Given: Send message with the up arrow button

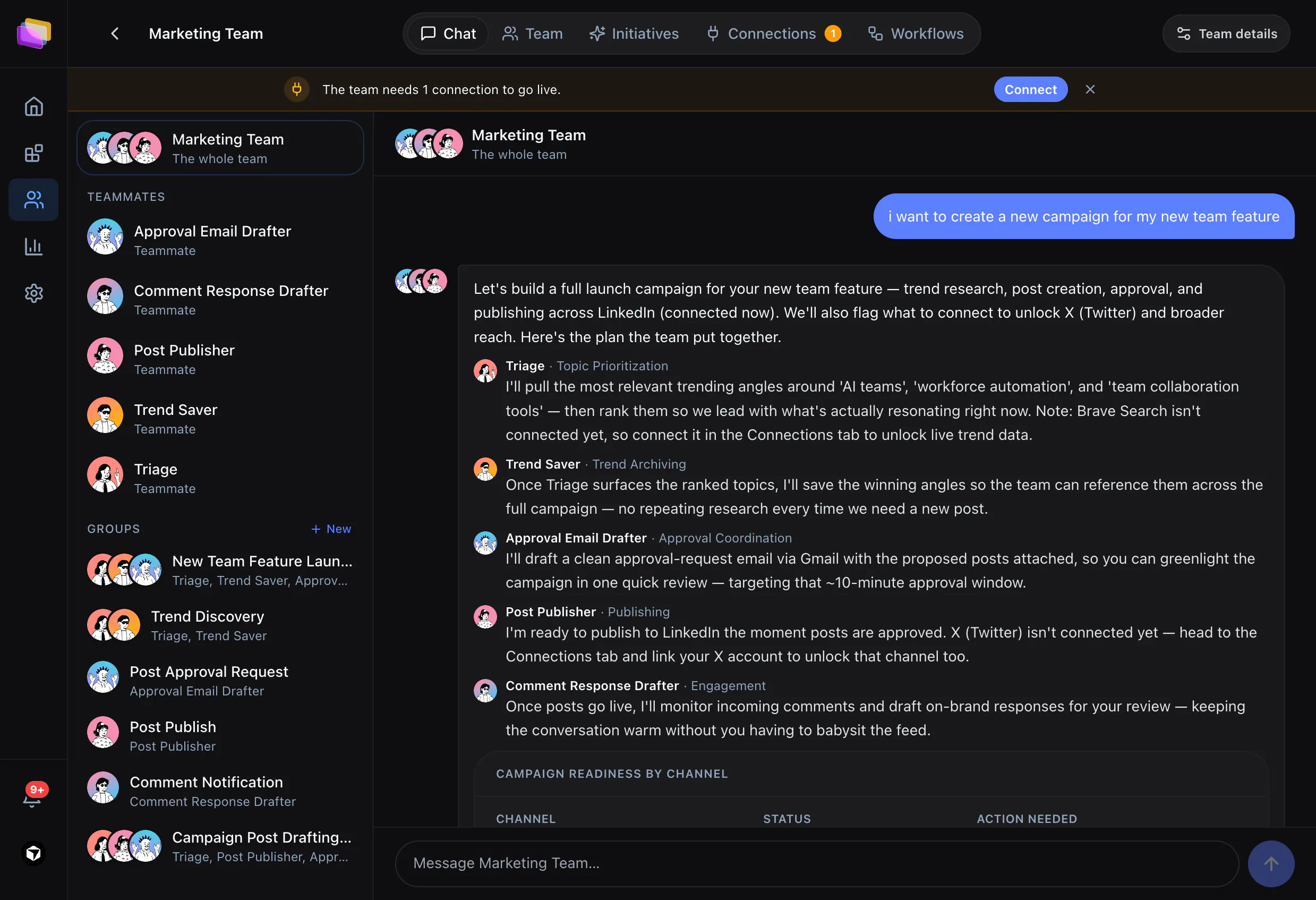Looking at the screenshot, I should click(1271, 864).
